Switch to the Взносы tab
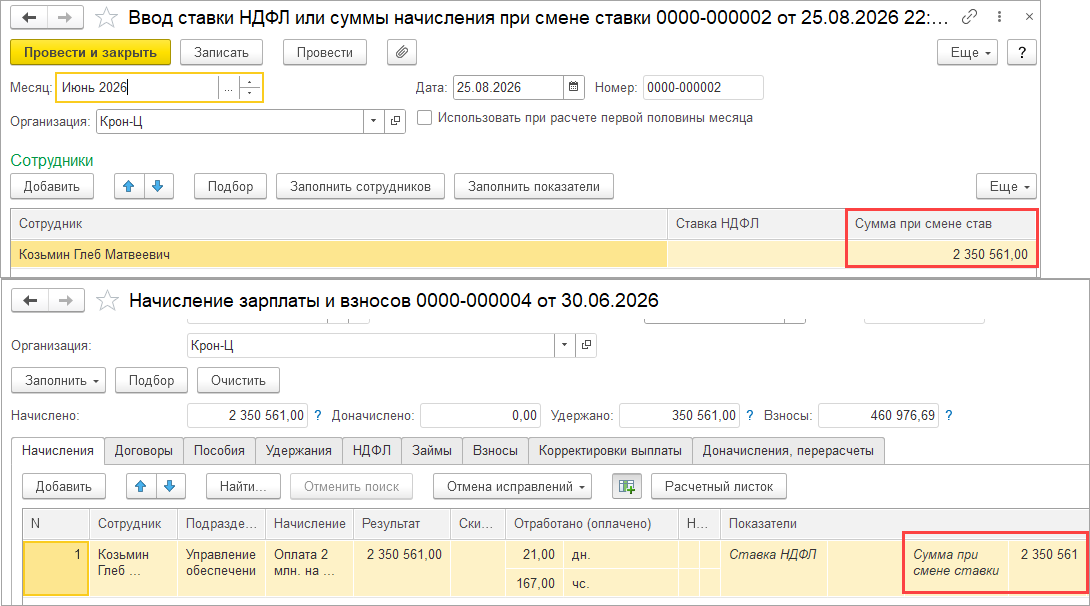The width and height of the screenshot is (1090, 606). coord(495,450)
